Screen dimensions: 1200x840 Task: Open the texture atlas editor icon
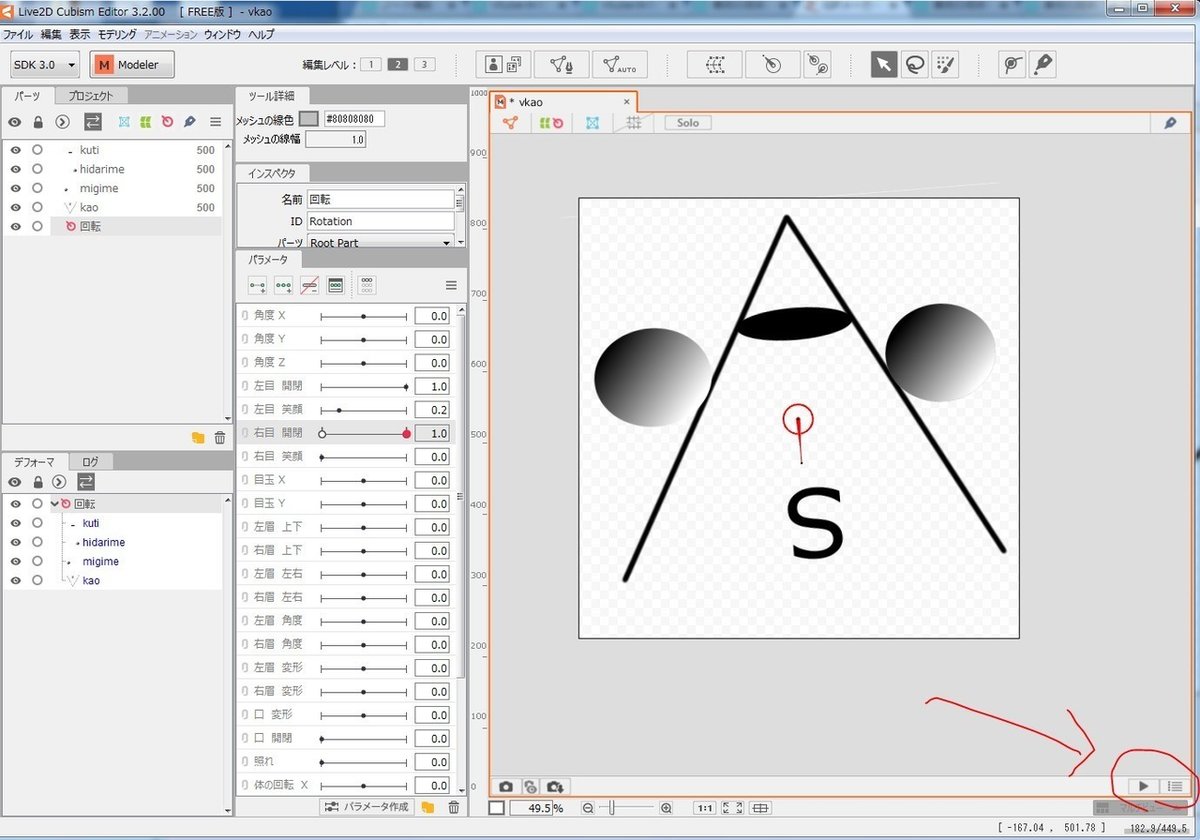[x=503, y=65]
